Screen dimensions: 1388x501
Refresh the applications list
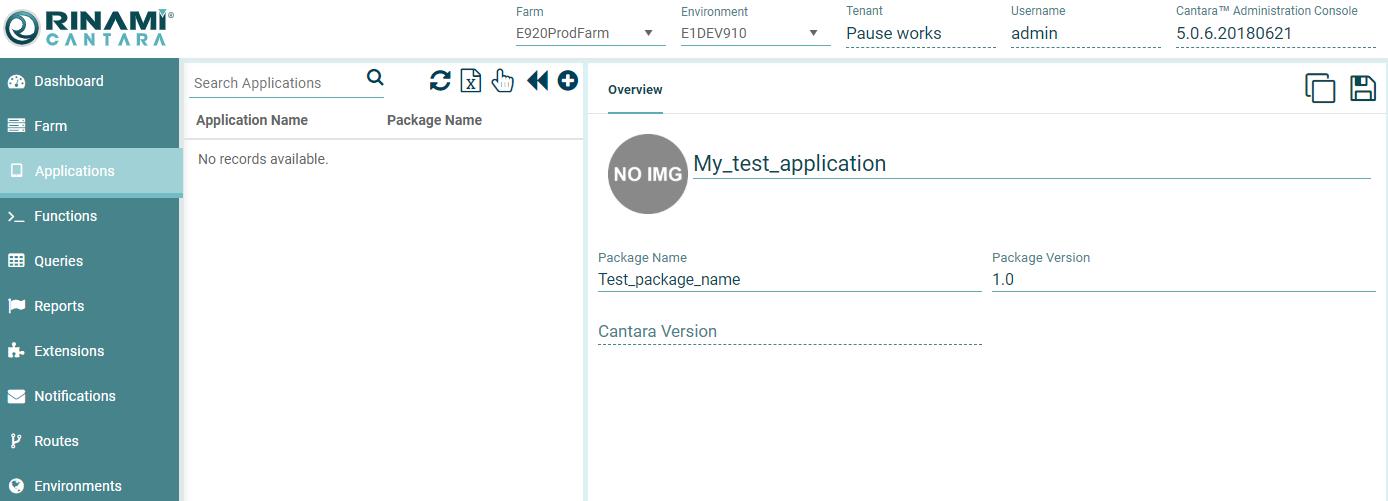440,81
